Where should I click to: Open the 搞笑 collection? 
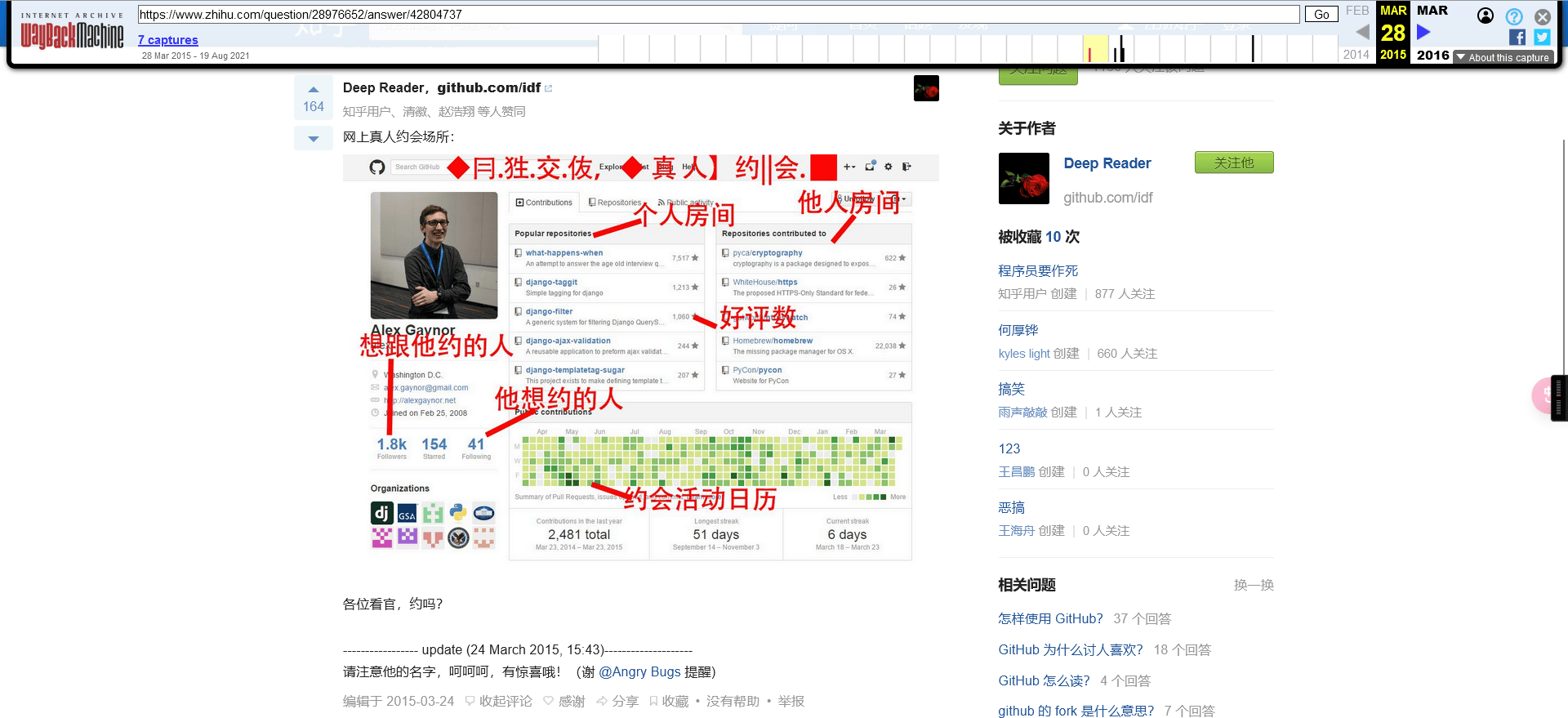pyautogui.click(x=1011, y=390)
